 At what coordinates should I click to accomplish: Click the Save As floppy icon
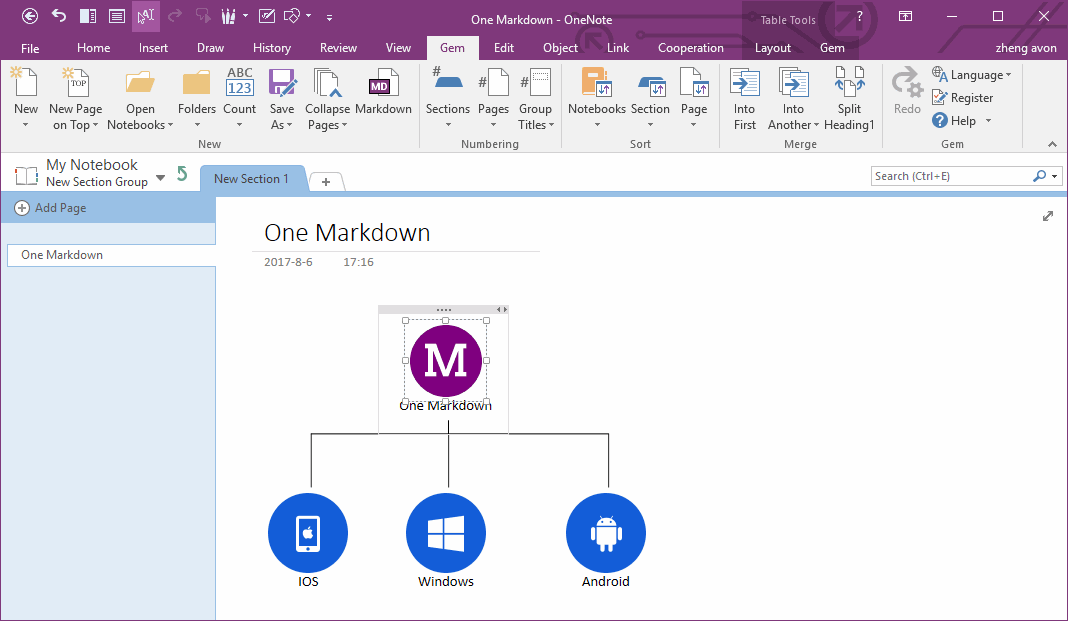click(x=282, y=82)
